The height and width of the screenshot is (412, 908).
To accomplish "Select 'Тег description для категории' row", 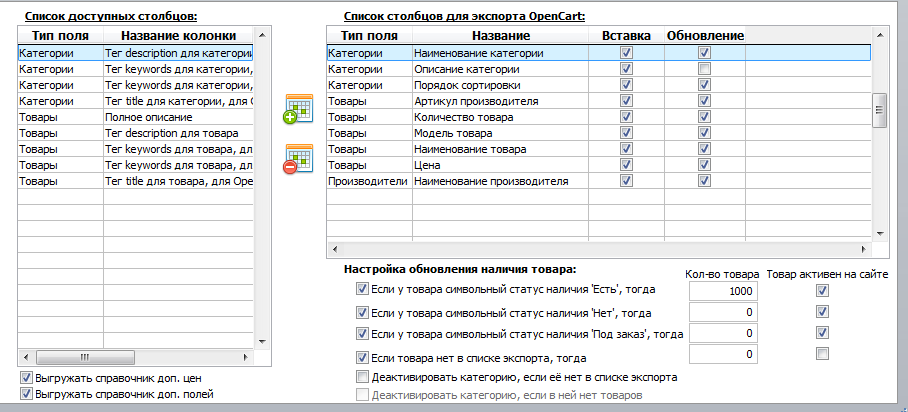I will coord(136,53).
